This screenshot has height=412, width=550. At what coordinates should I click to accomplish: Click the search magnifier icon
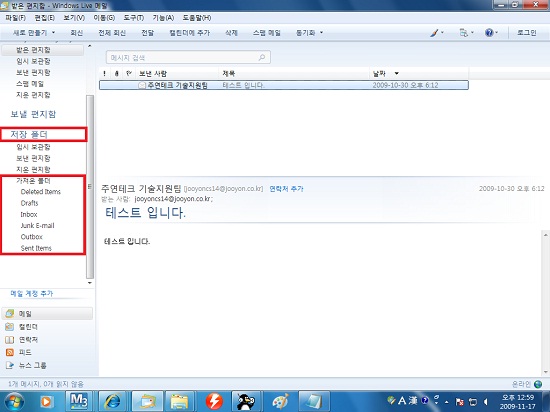(x=262, y=57)
